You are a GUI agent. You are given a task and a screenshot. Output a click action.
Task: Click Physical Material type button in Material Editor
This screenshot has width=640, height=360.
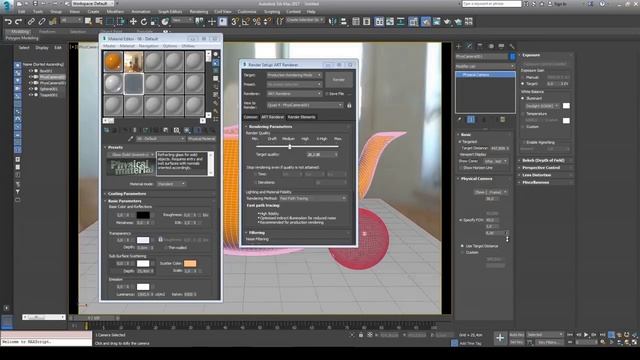coord(202,139)
